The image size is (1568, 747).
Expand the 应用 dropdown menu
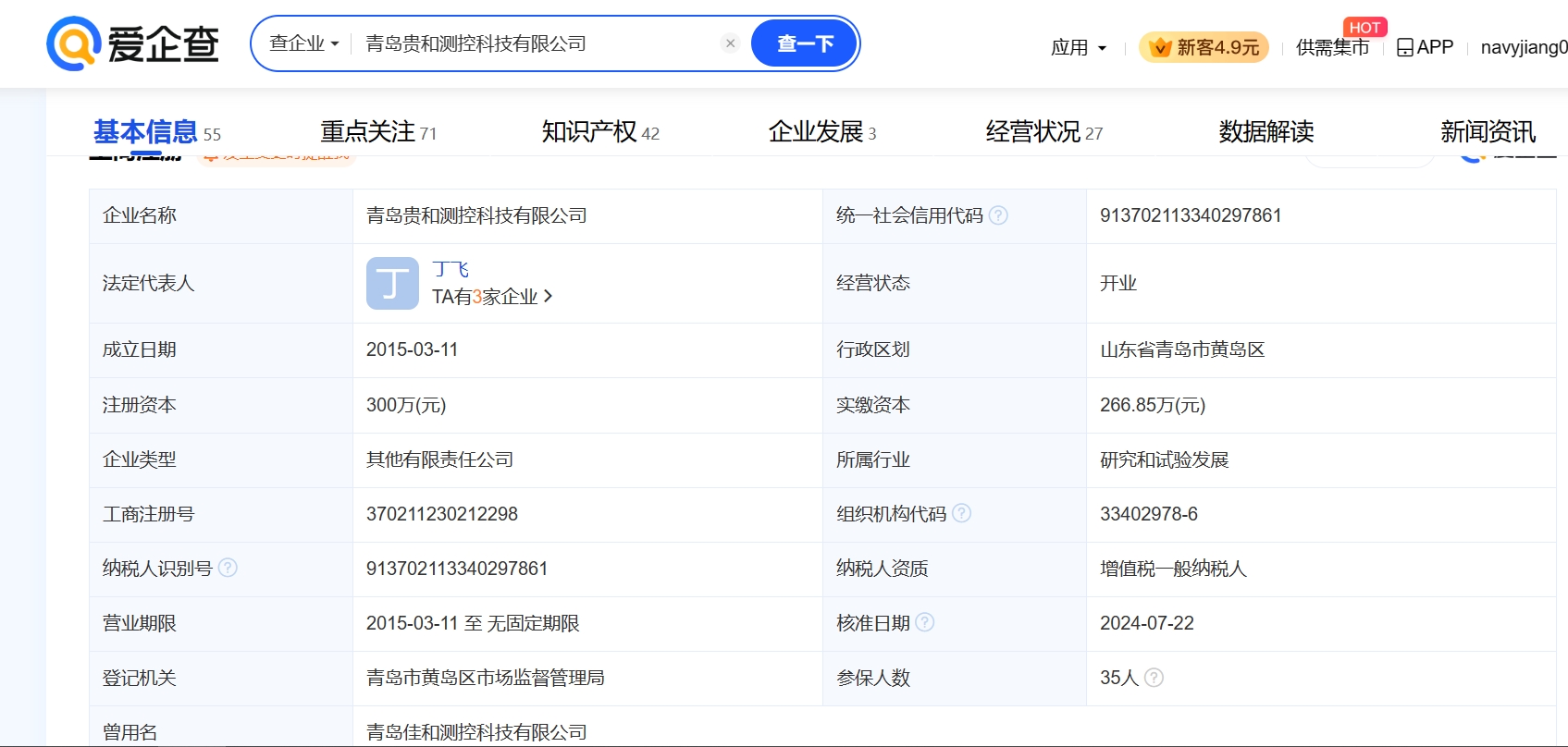point(1079,47)
